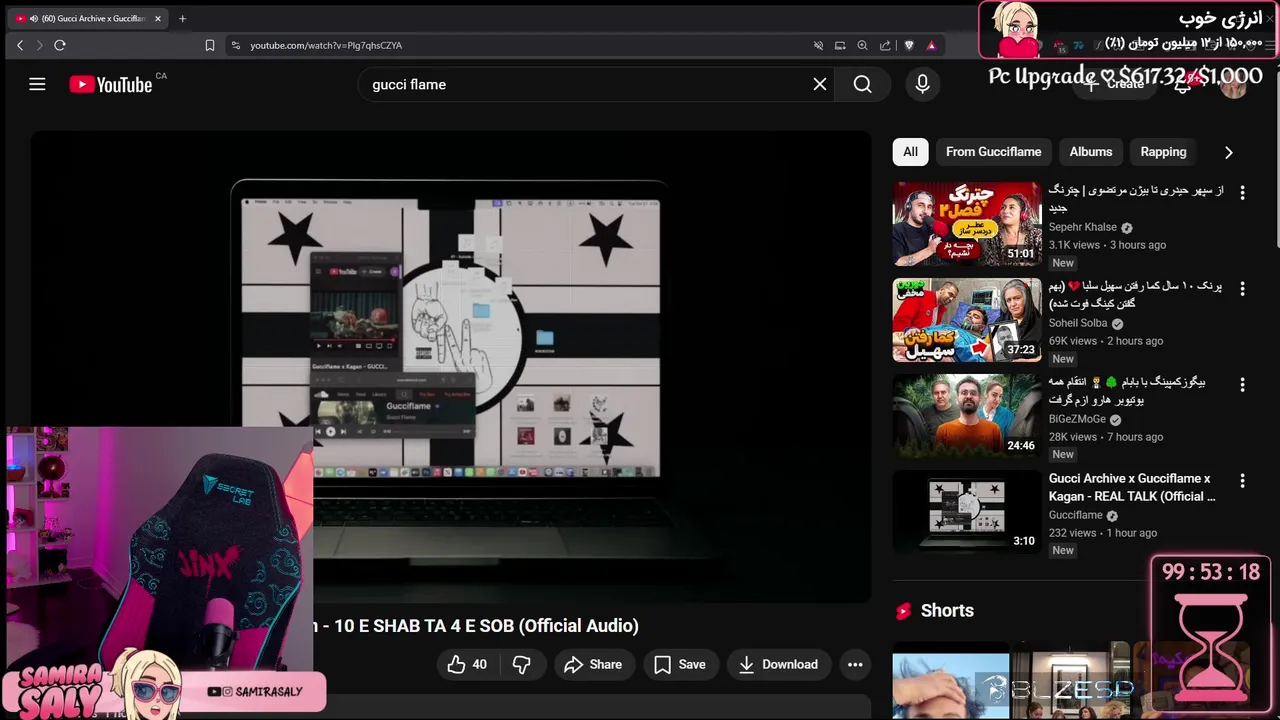Click the share icon in the address bar
Viewport: 1280px width, 720px height.
885,45
